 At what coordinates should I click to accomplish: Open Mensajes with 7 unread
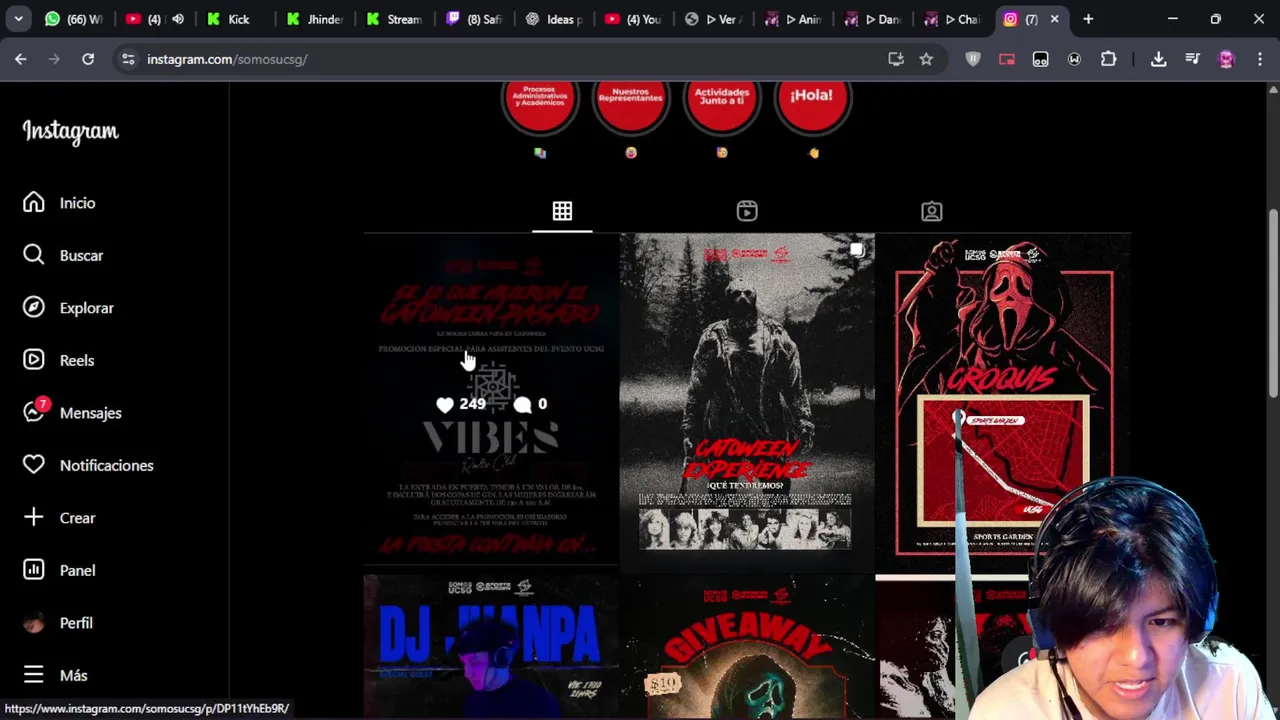(72, 413)
